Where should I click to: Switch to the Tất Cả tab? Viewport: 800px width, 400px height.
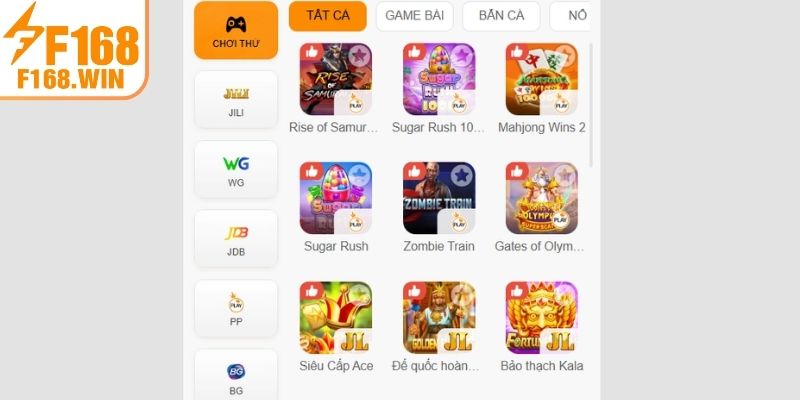tap(328, 16)
